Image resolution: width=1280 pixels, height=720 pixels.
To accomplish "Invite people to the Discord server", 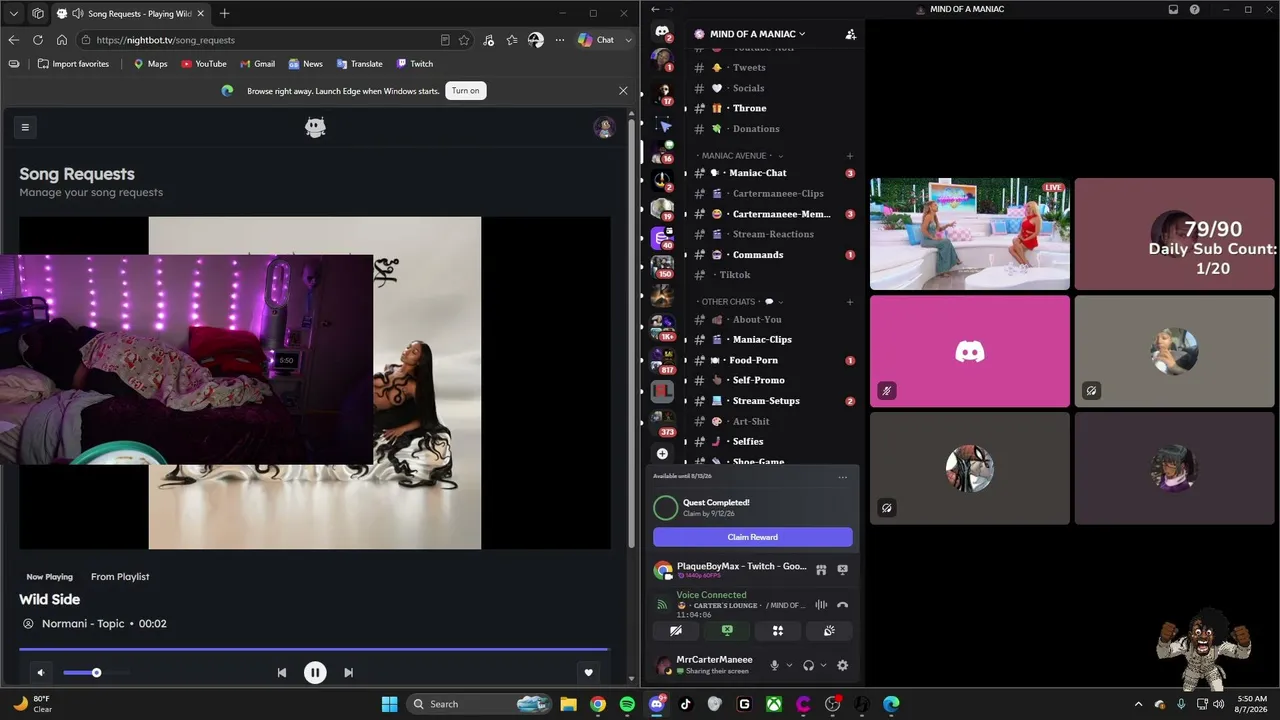I will [850, 34].
